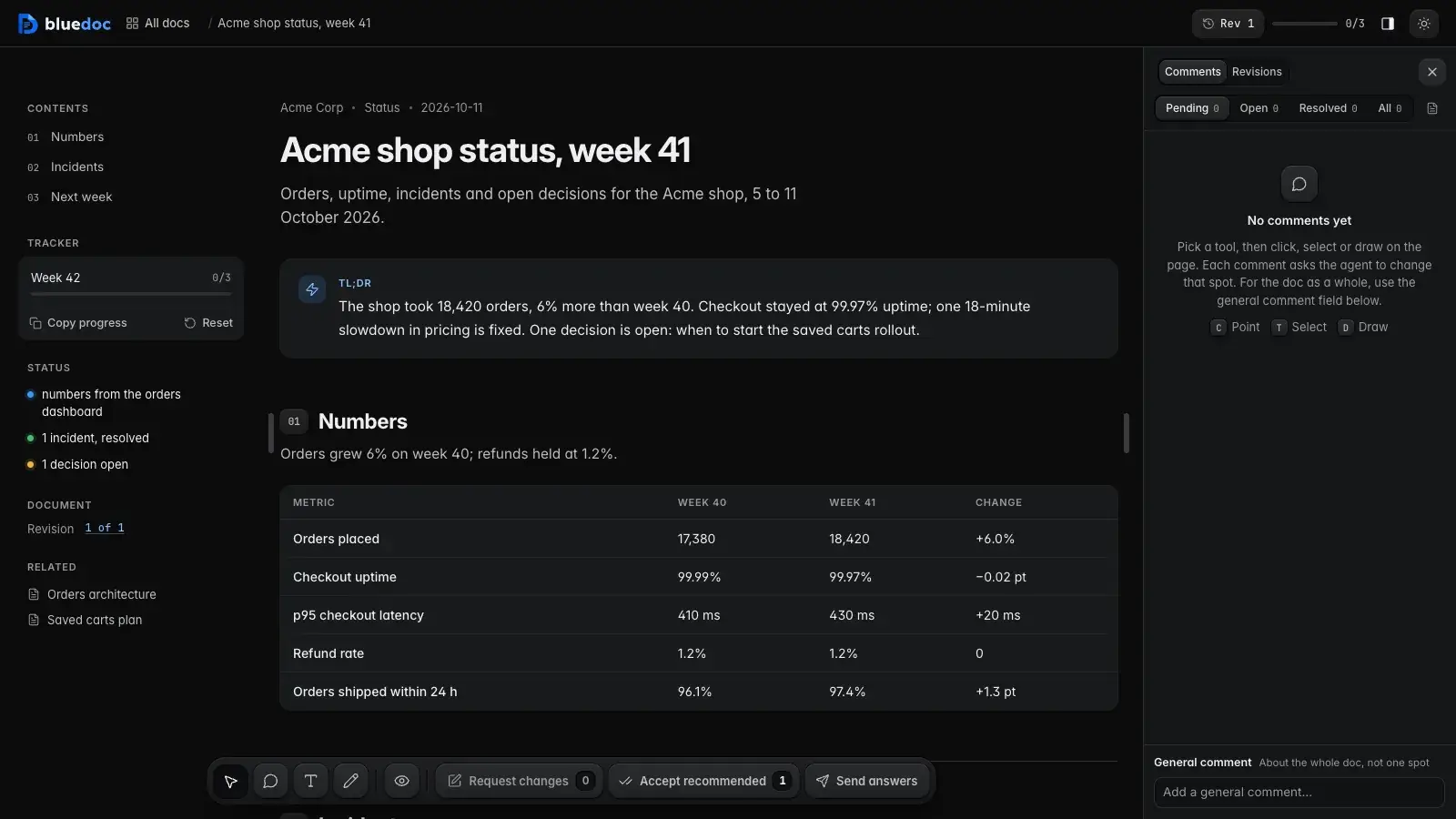Click the TL;DR lightning icon
Screen dimensions: 1456x819
[312, 289]
